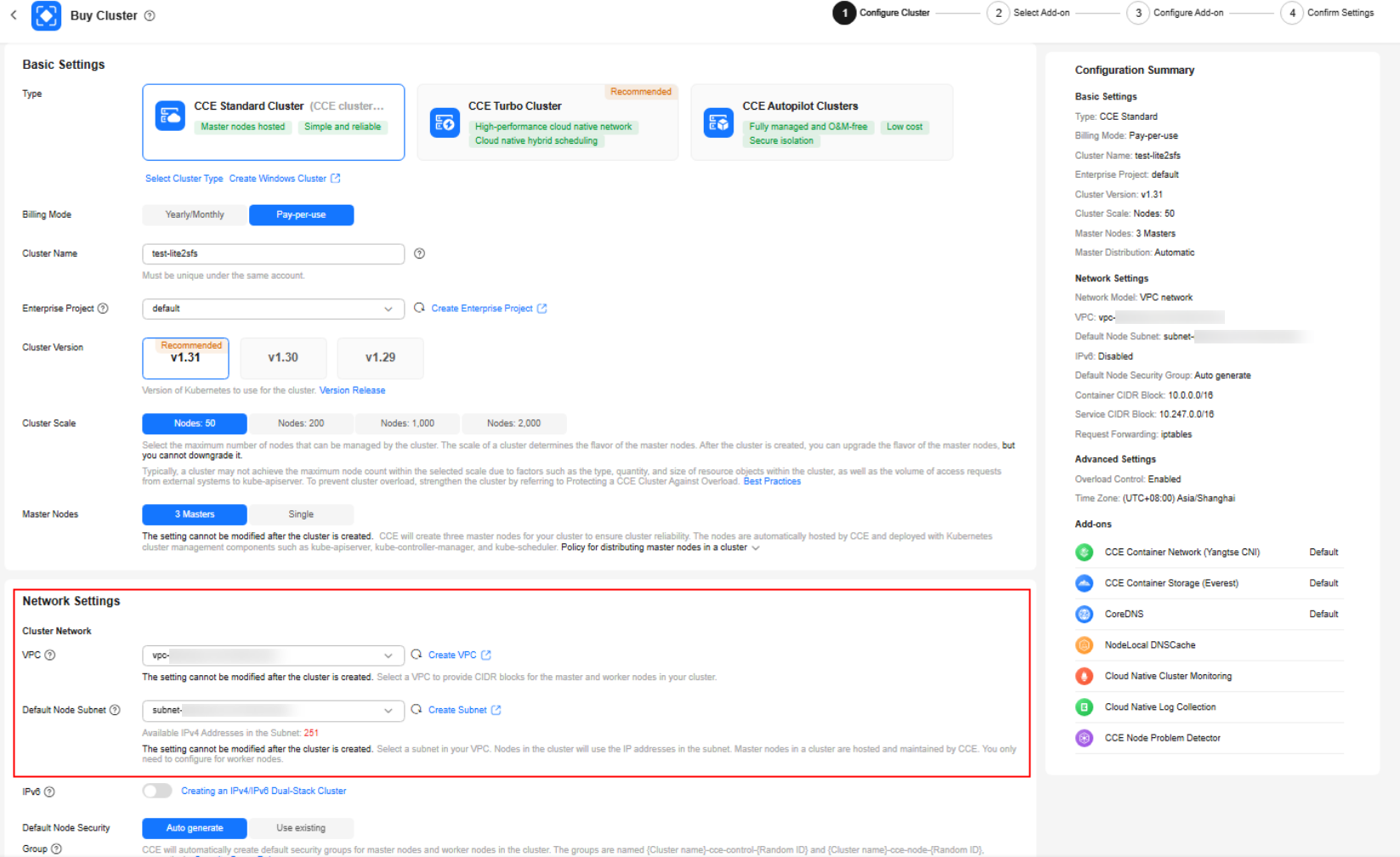Select Single master node option
This screenshot has height=857, width=1400.
[x=301, y=514]
